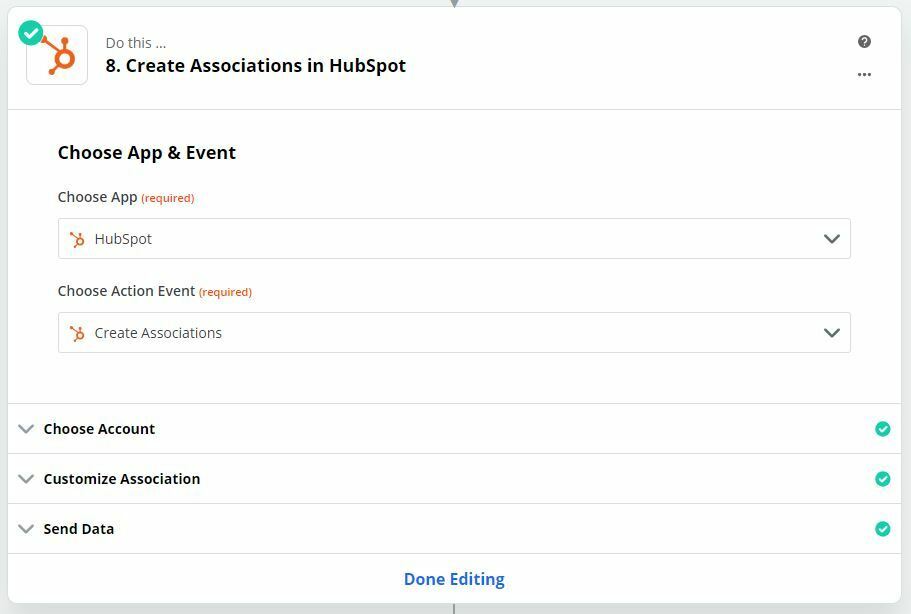This screenshot has height=614, width=911.
Task: Click Choose Account green status checkmark
Action: coord(883,429)
